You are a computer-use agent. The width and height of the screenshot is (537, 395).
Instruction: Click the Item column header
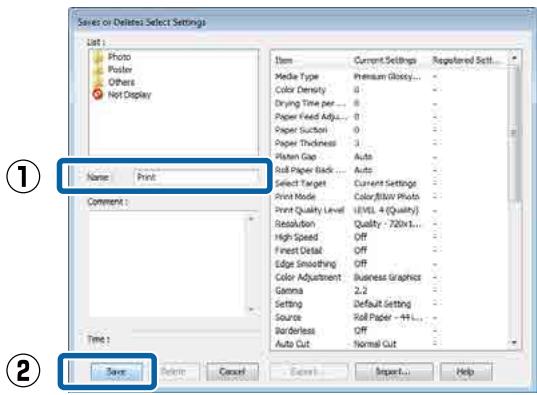coord(311,61)
